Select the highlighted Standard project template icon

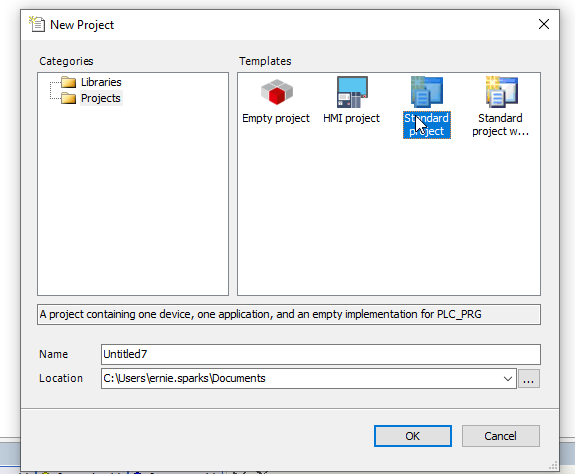click(x=427, y=92)
